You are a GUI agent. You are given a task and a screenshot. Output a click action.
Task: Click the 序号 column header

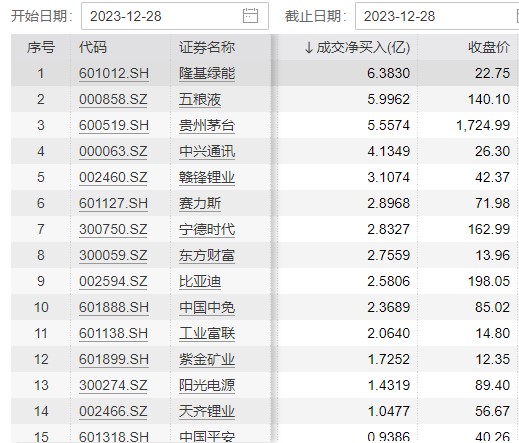41,47
